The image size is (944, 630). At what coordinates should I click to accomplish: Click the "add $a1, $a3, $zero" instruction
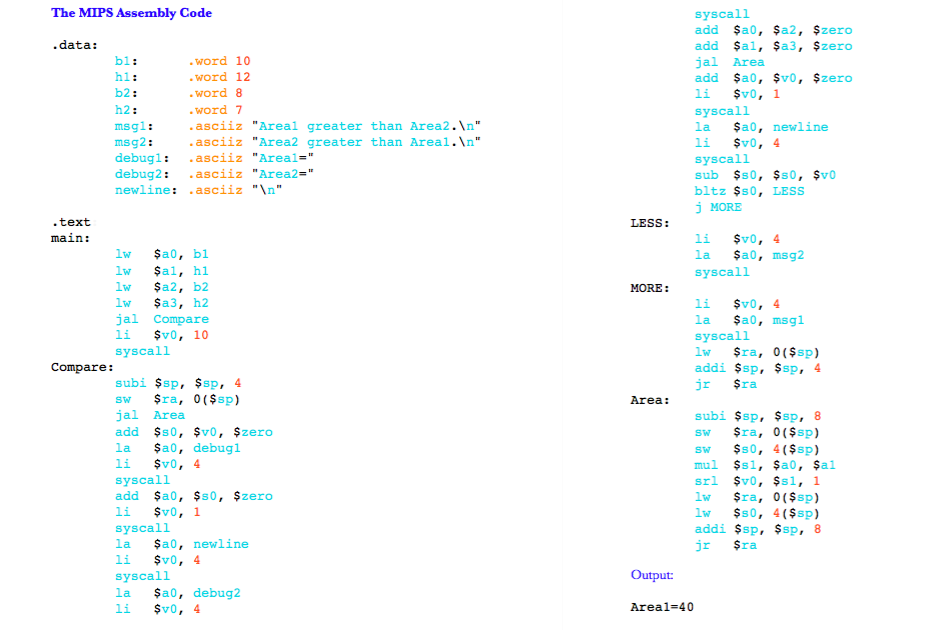774,46
